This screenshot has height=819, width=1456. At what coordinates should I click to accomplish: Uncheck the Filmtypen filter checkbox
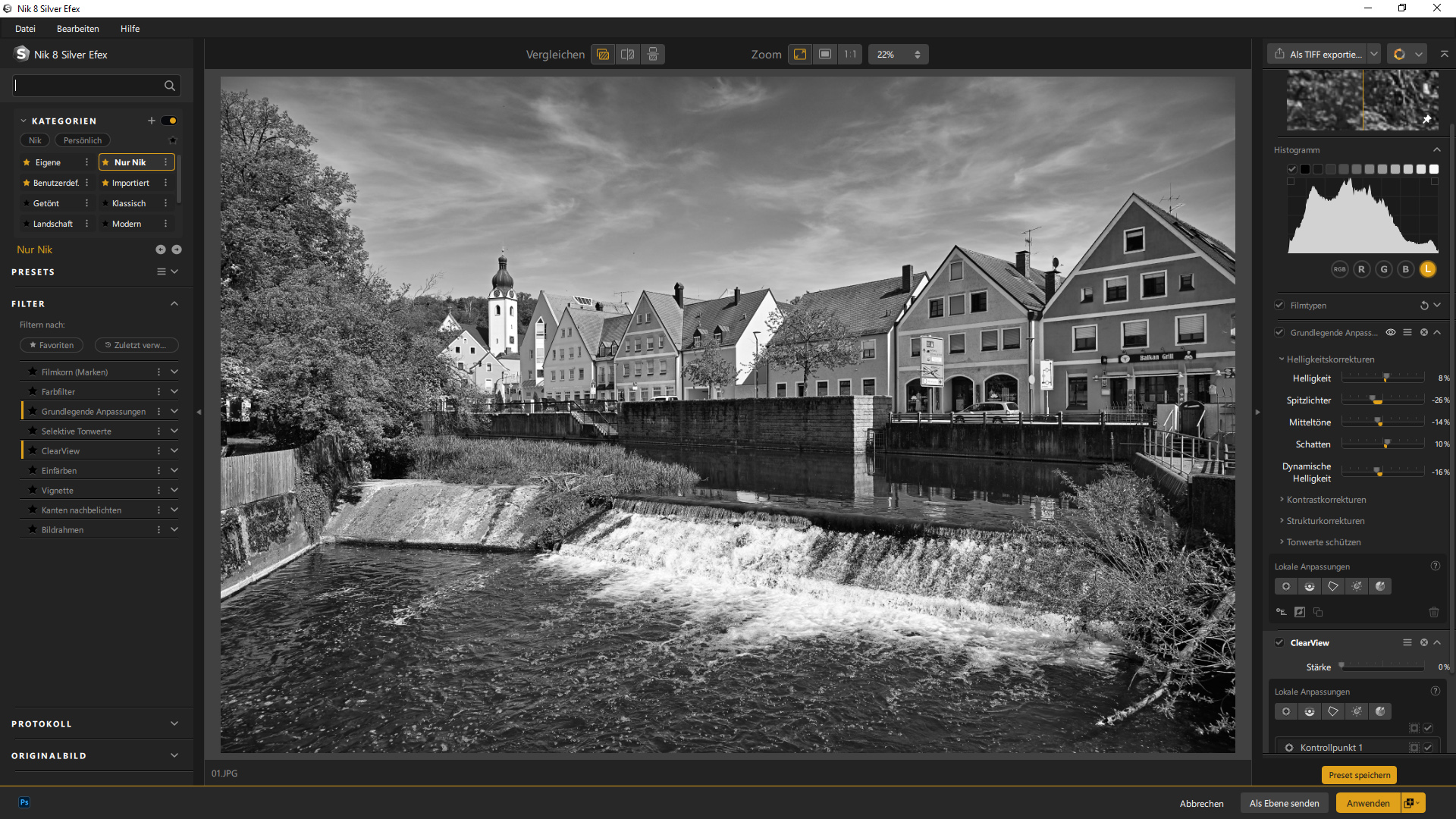[1279, 306]
